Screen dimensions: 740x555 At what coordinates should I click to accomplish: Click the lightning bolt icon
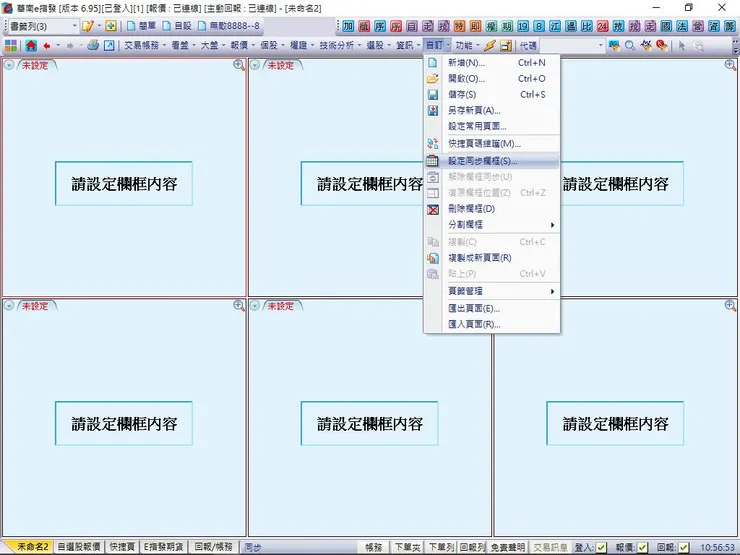tap(490, 46)
